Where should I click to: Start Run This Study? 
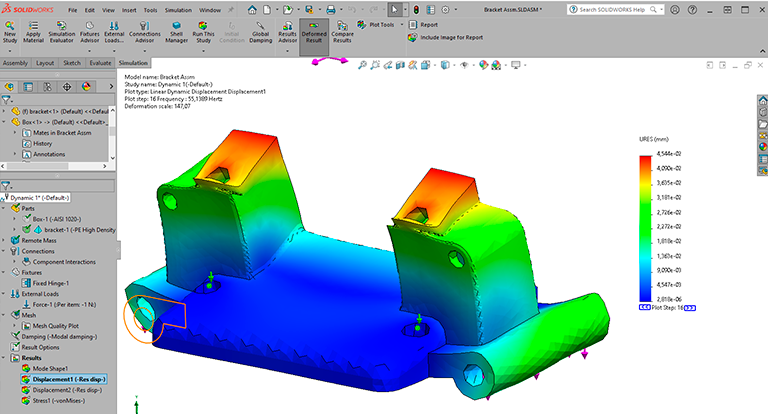point(204,33)
